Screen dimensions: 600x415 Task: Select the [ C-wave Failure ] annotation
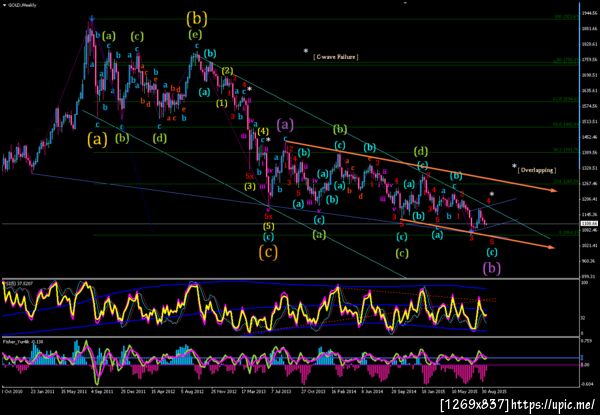336,57
